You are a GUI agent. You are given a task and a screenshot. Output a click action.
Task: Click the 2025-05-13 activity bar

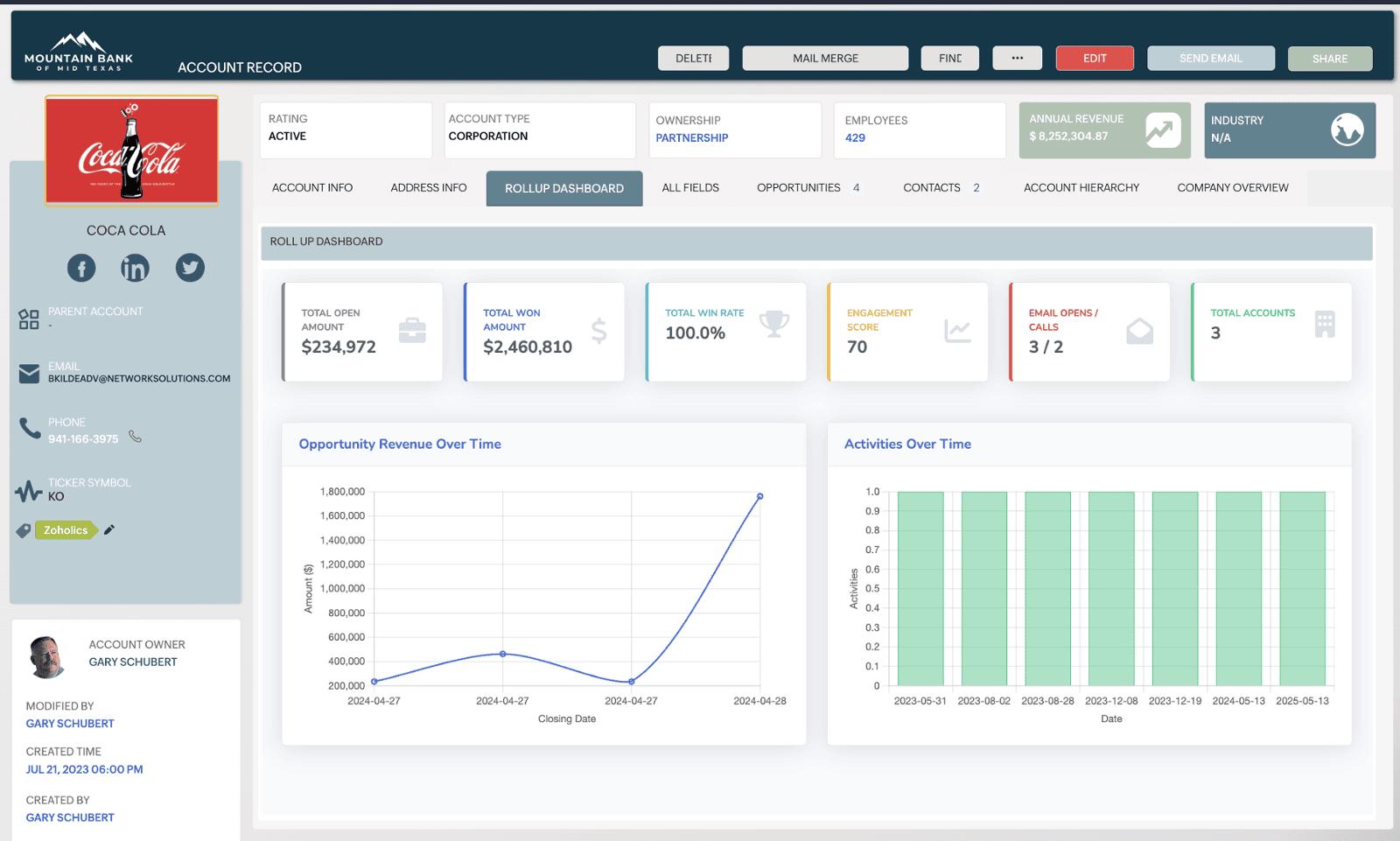pyautogui.click(x=1302, y=588)
